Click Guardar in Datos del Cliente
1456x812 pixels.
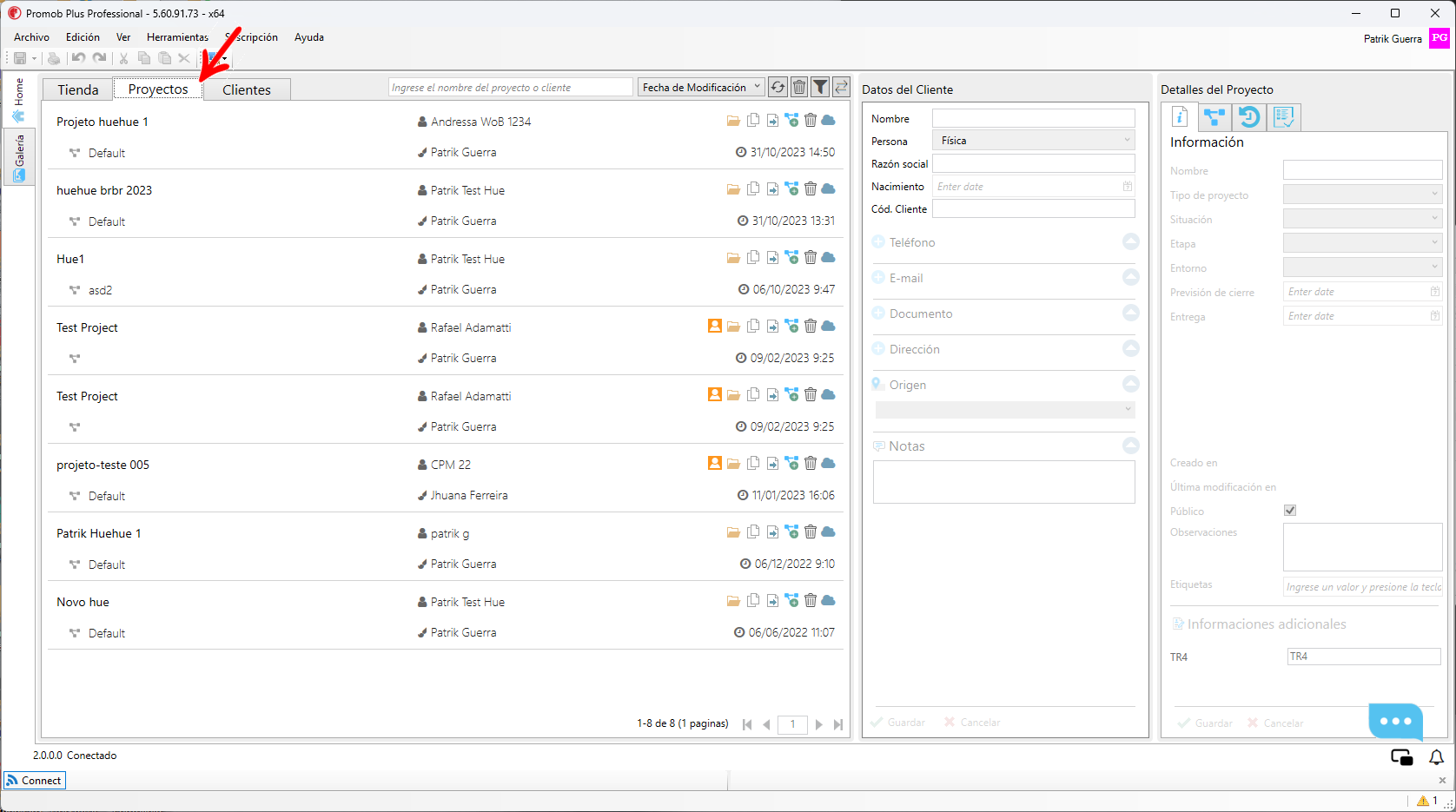coord(897,723)
